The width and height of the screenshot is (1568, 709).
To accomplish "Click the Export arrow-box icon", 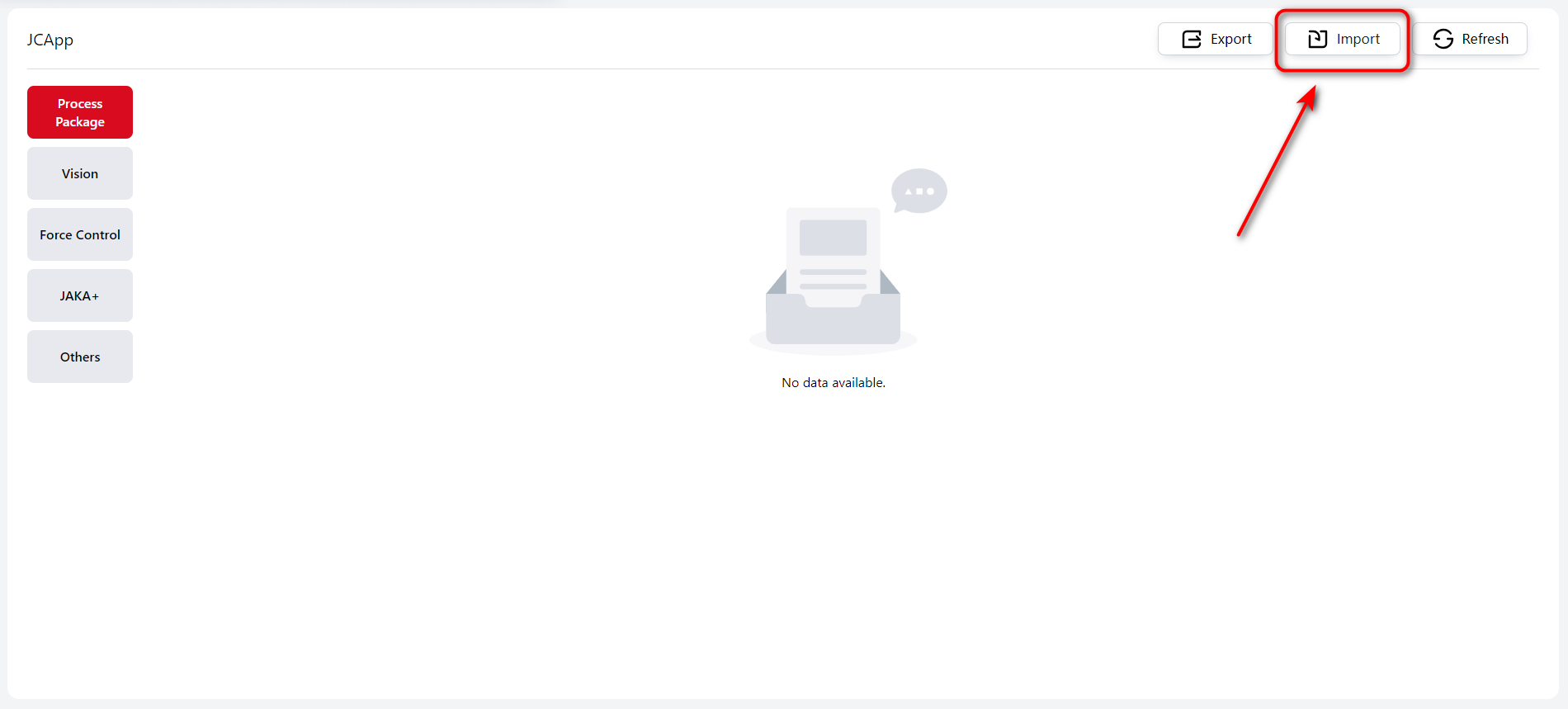I will point(1192,39).
